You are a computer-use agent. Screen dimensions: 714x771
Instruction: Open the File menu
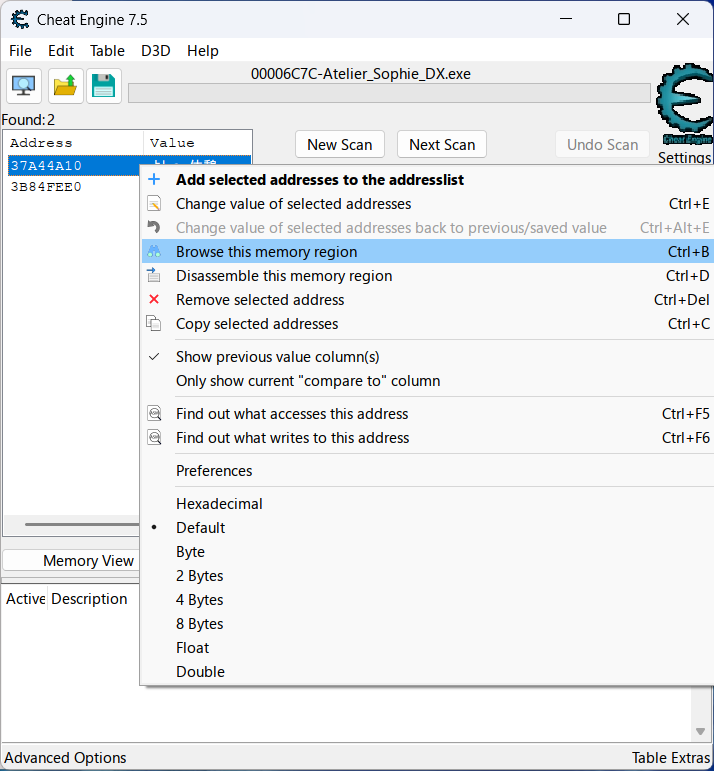[x=20, y=51]
